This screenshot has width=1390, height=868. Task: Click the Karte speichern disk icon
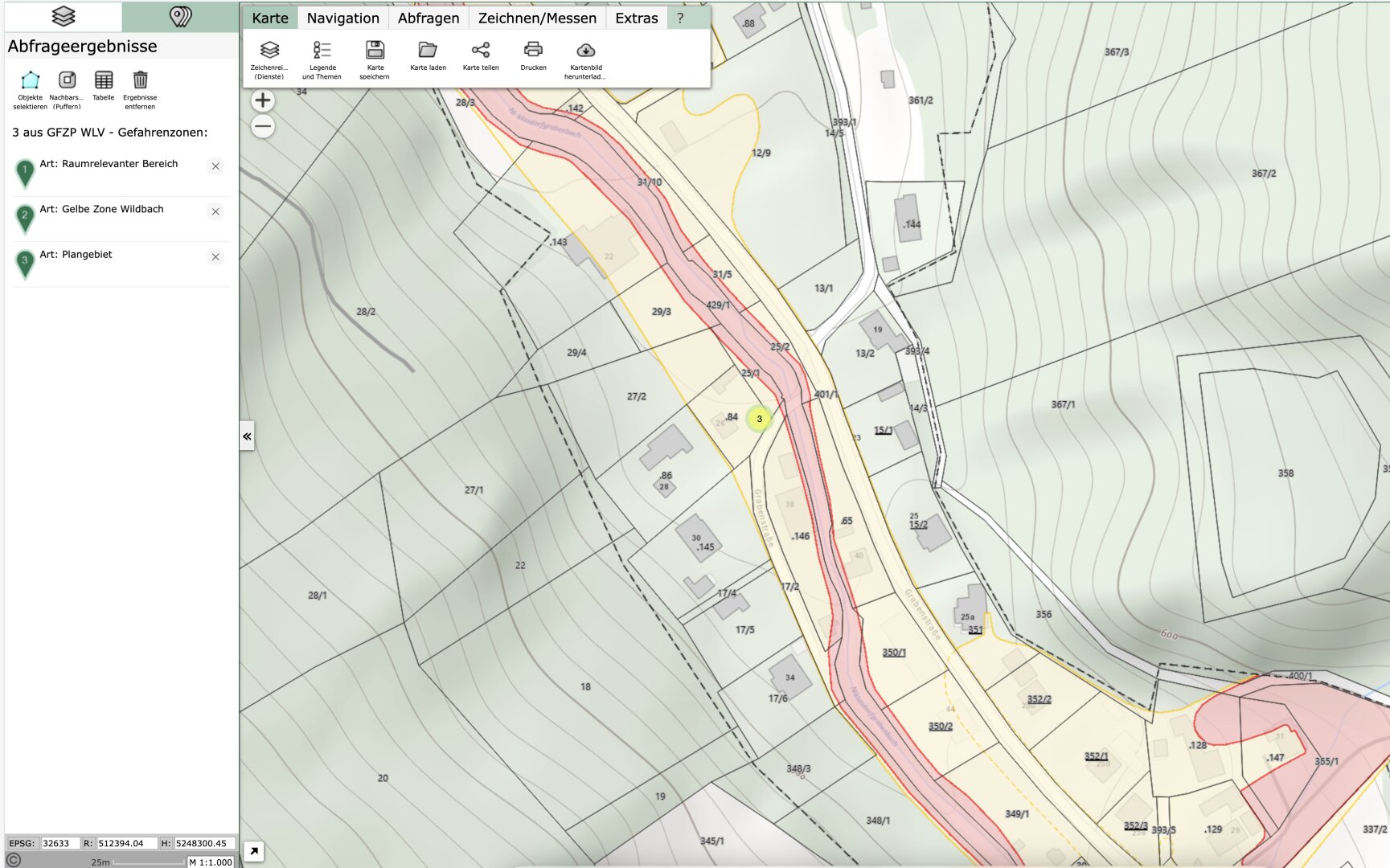pyautogui.click(x=375, y=51)
